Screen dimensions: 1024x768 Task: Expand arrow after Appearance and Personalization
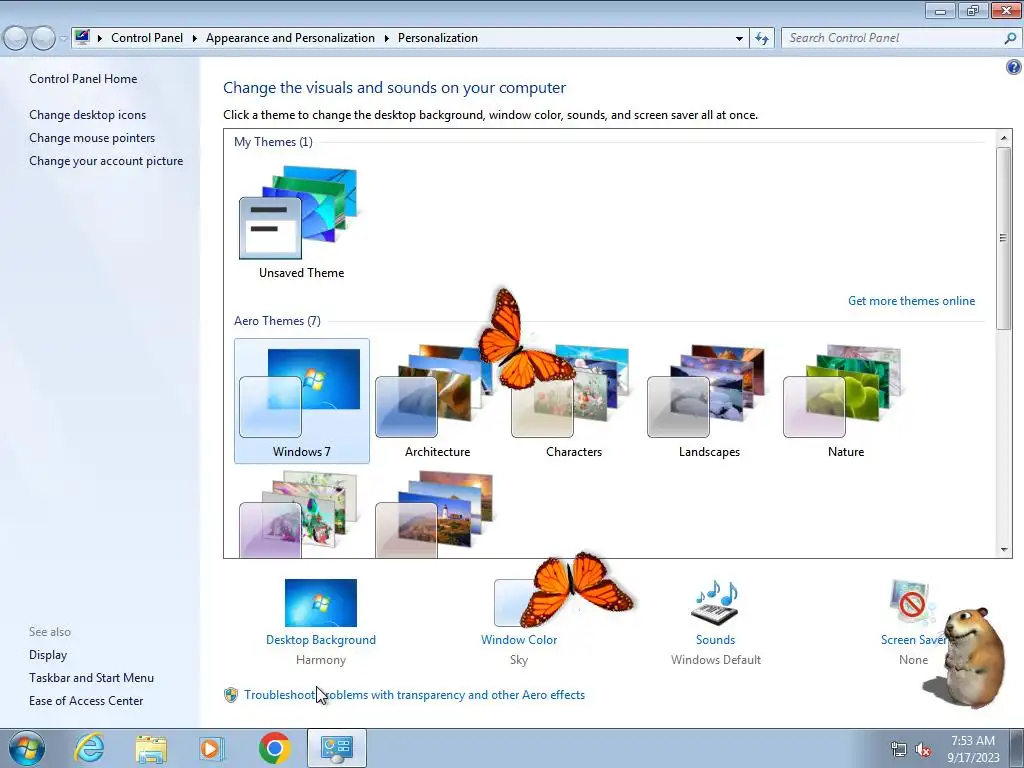(387, 39)
